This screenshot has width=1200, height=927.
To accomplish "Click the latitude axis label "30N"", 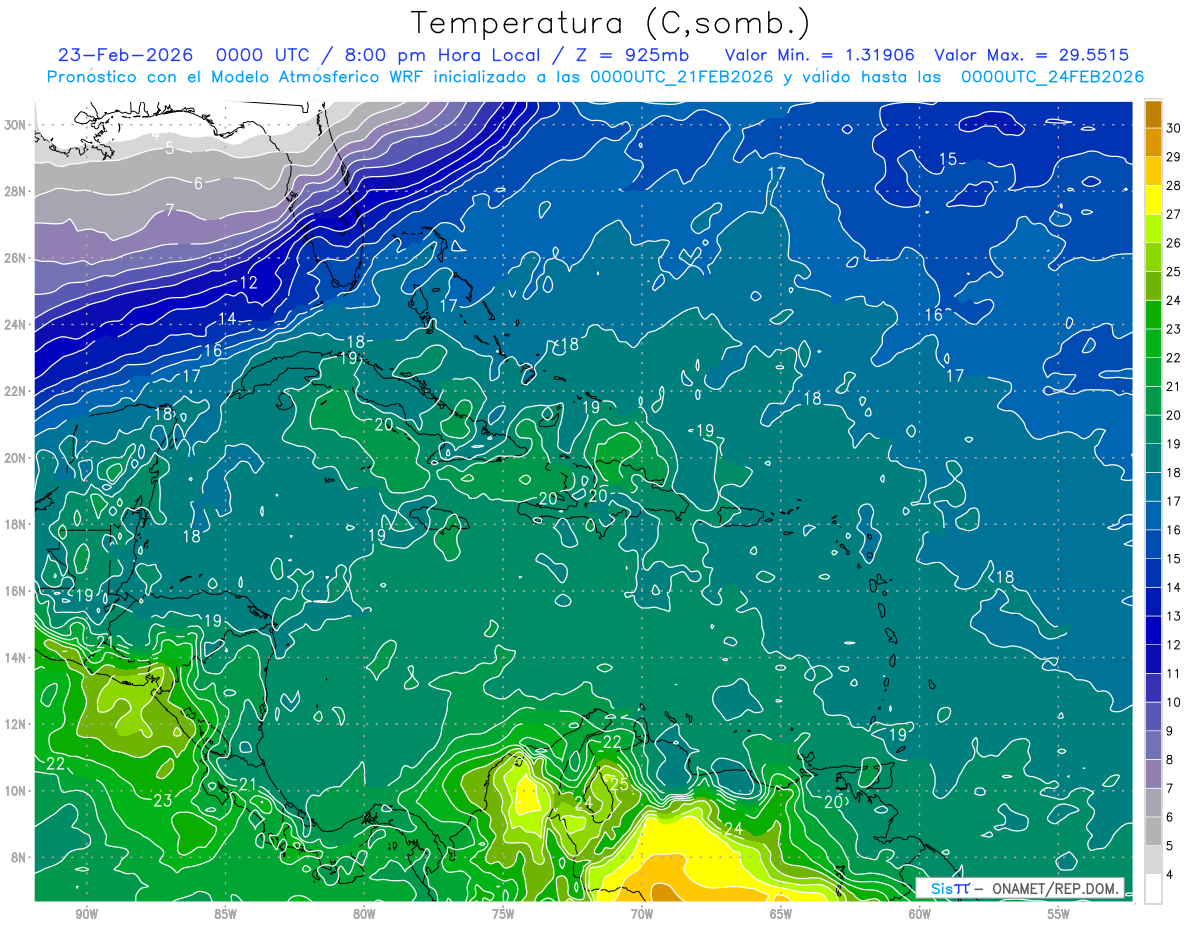I will (x=16, y=124).
